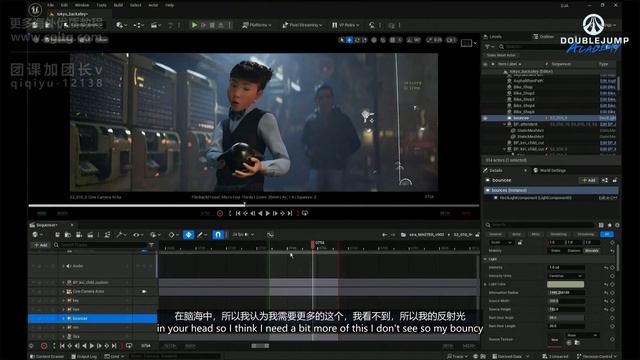Collapse the Light section in Details
Screen dimensions: 640x360
[x=485, y=259]
